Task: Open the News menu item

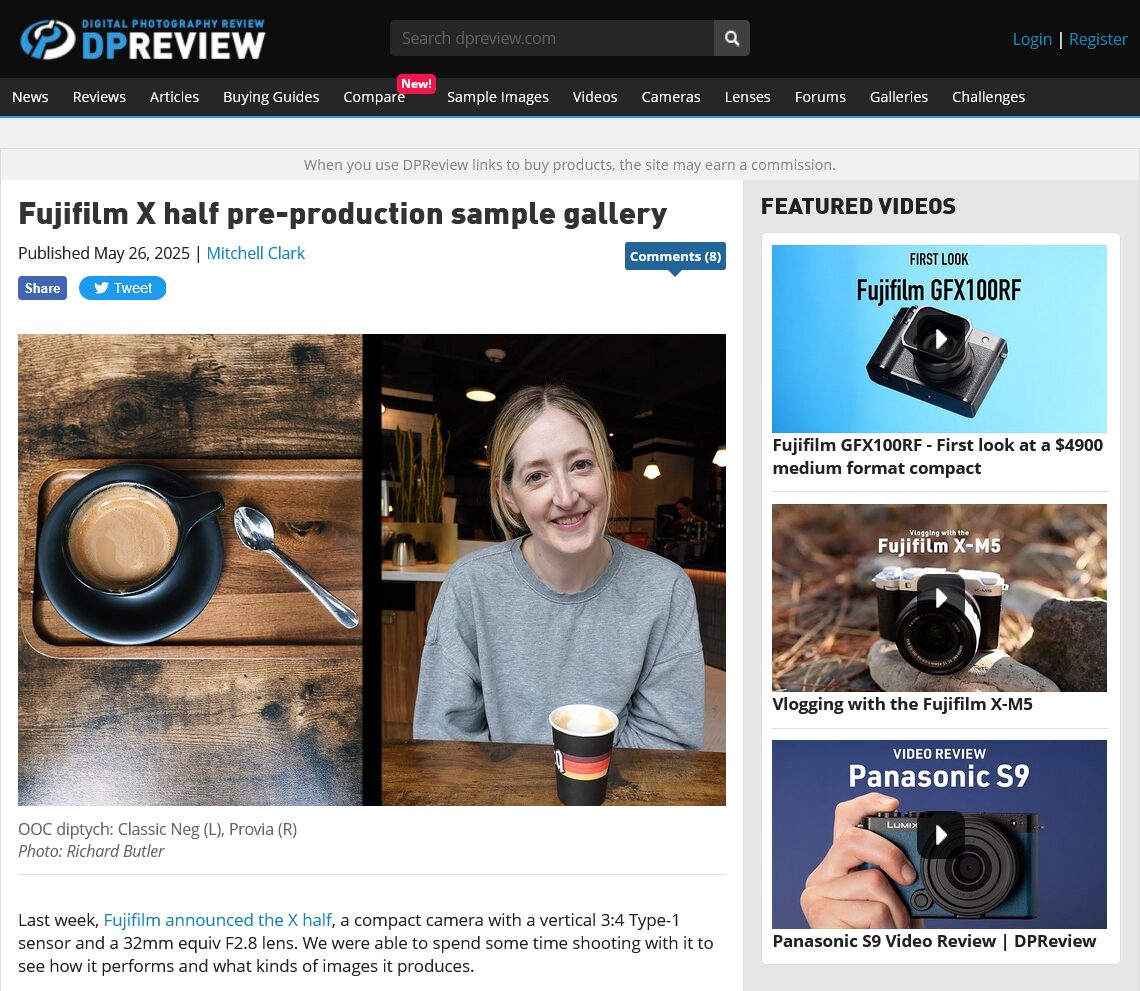Action: click(30, 97)
